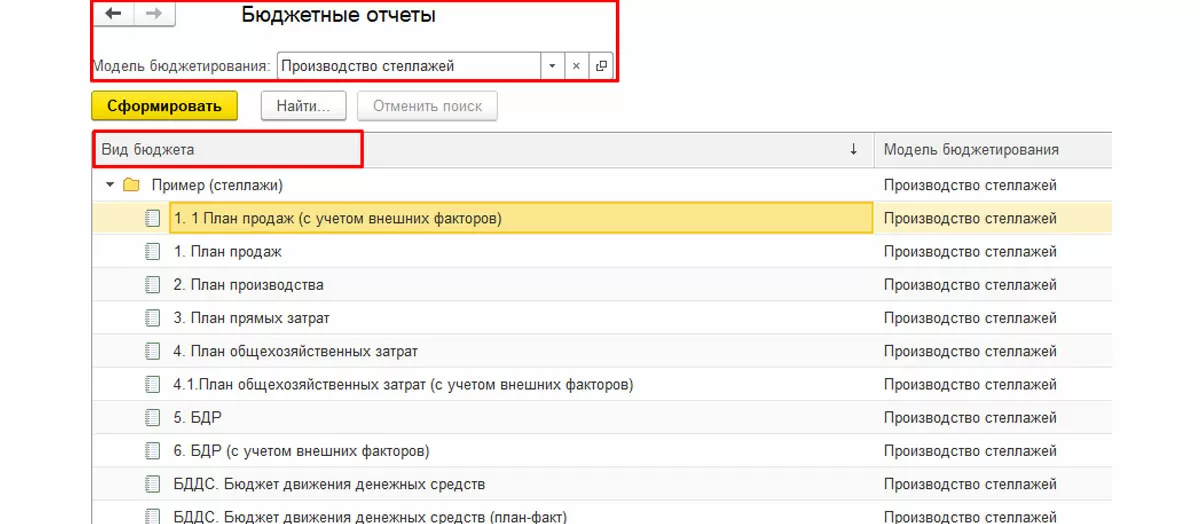Viewport: 1200px width, 524px height.
Task: Click the Бюджетные отчеты title
Action: [339, 15]
